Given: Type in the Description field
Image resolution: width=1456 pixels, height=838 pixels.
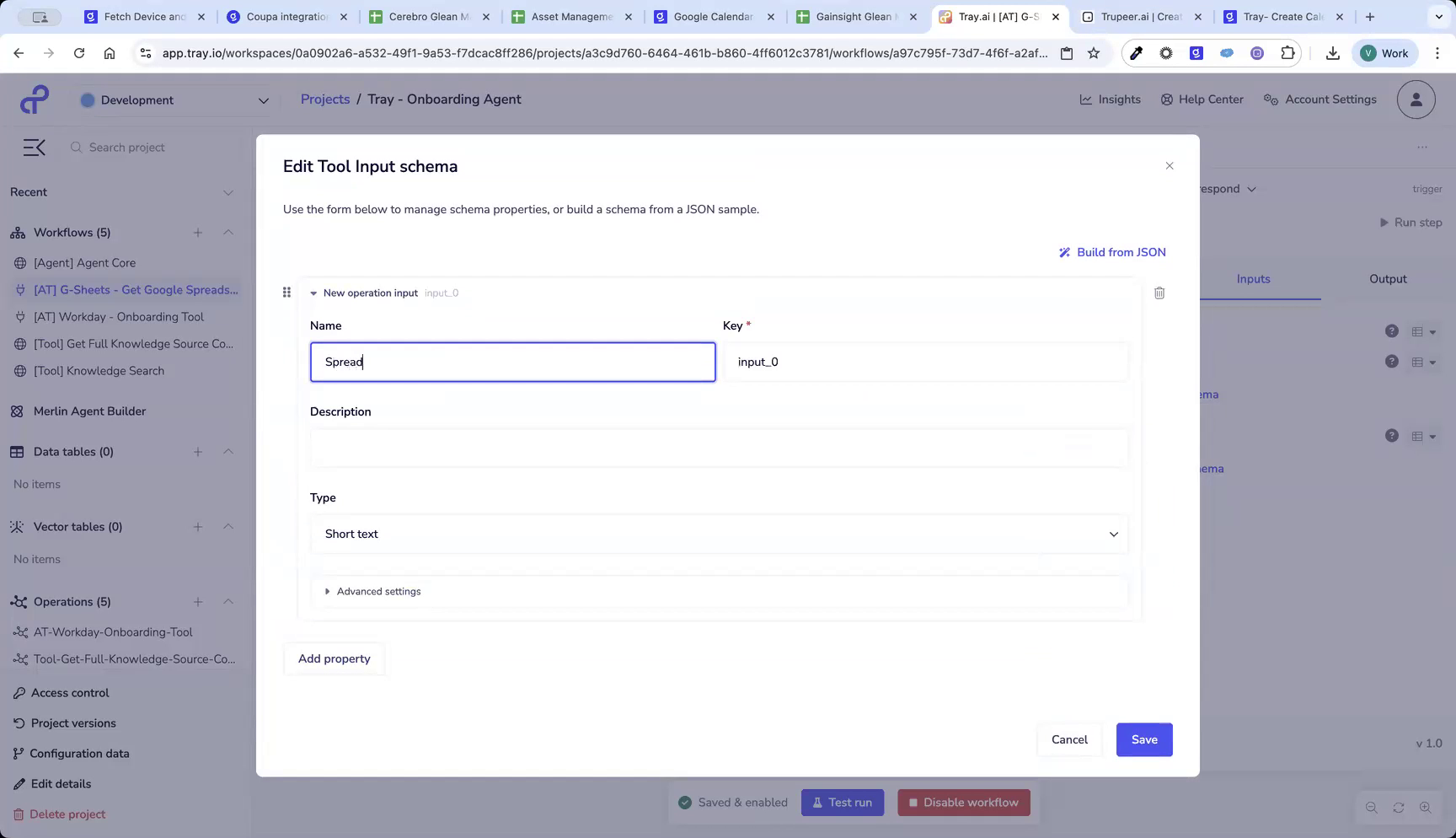Looking at the screenshot, I should [x=718, y=449].
